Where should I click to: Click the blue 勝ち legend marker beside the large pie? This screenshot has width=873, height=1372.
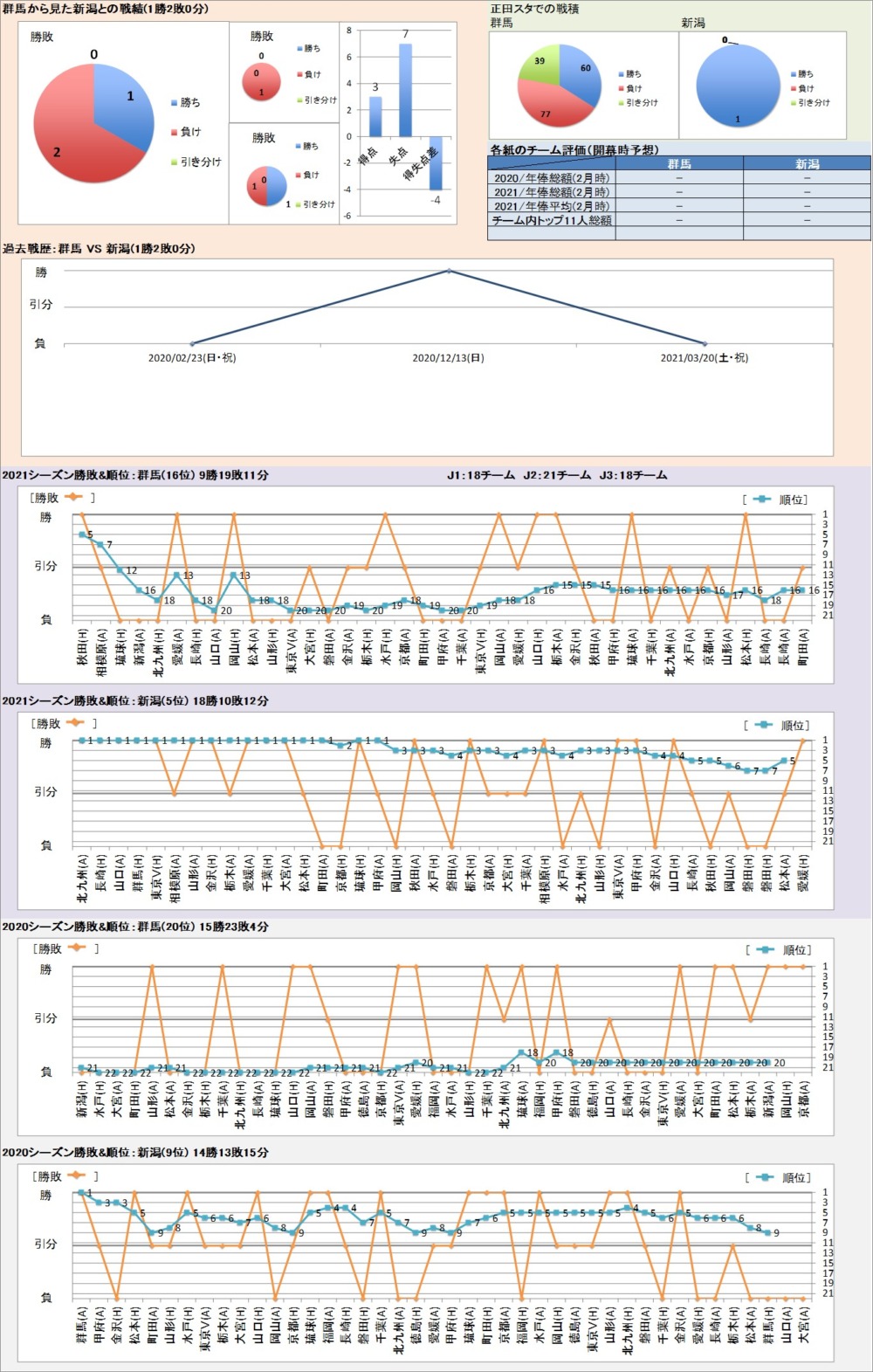174,103
